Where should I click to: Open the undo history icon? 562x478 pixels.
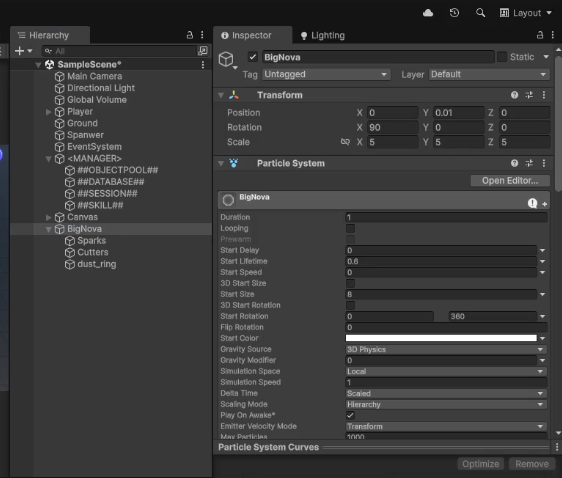pyautogui.click(x=454, y=13)
